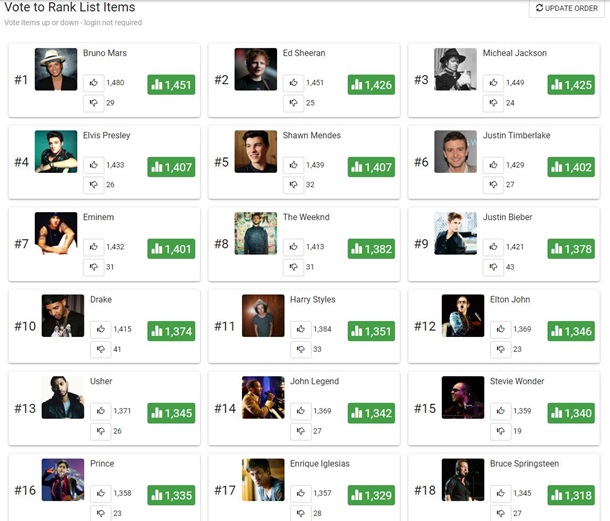Upvote Harry Styles
610x521 pixels.
click(300, 329)
